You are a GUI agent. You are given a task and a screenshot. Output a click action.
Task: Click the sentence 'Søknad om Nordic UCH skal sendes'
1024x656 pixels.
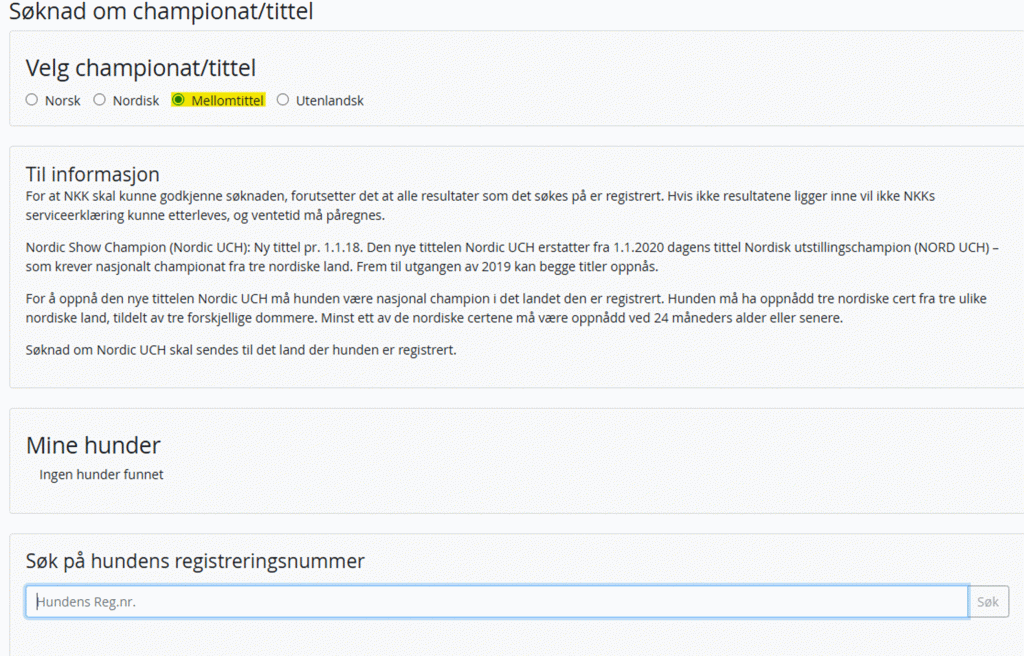pos(241,351)
